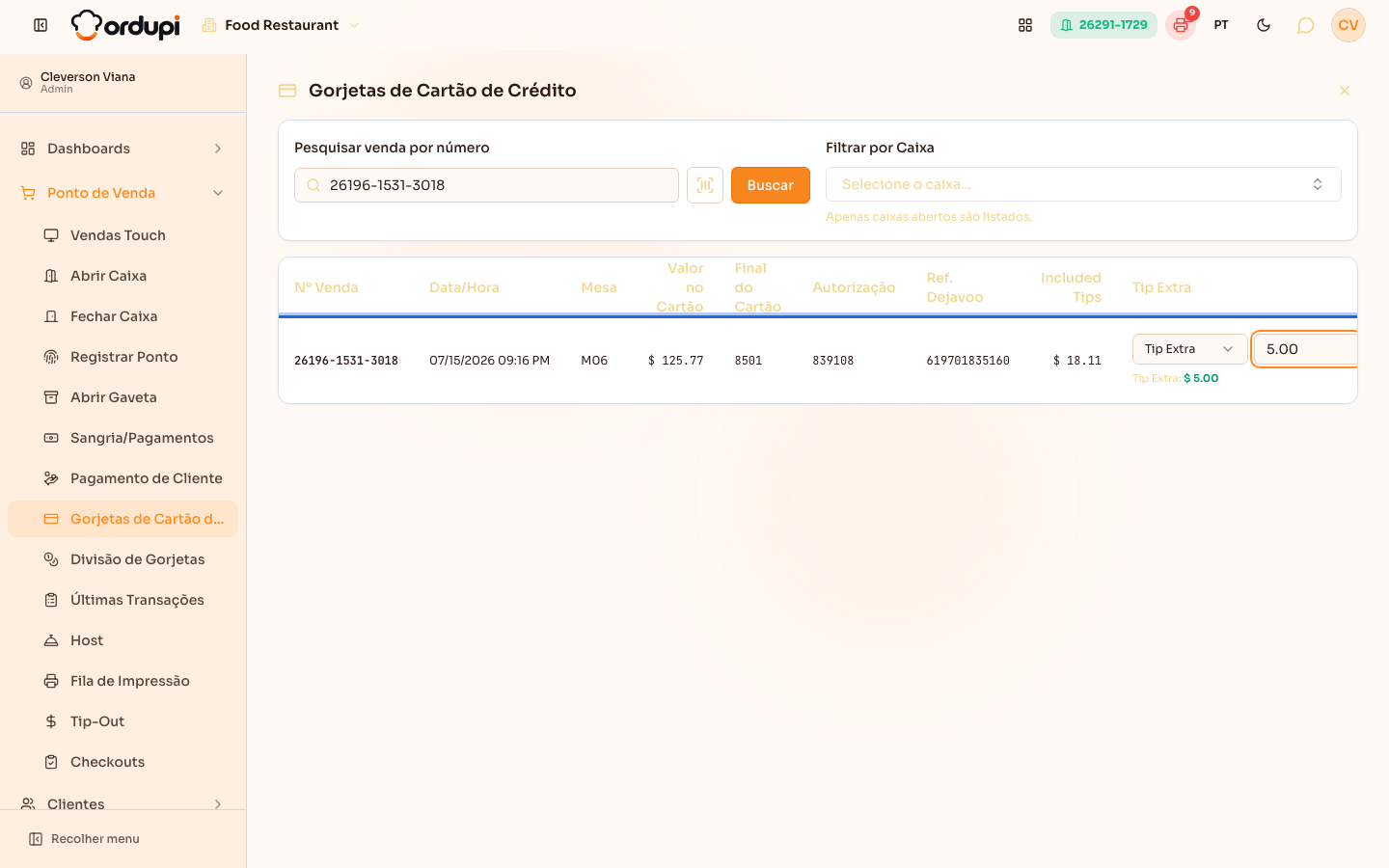Image resolution: width=1389 pixels, height=868 pixels.
Task: Open Registrar Ponto
Action: pyautogui.click(x=123, y=357)
